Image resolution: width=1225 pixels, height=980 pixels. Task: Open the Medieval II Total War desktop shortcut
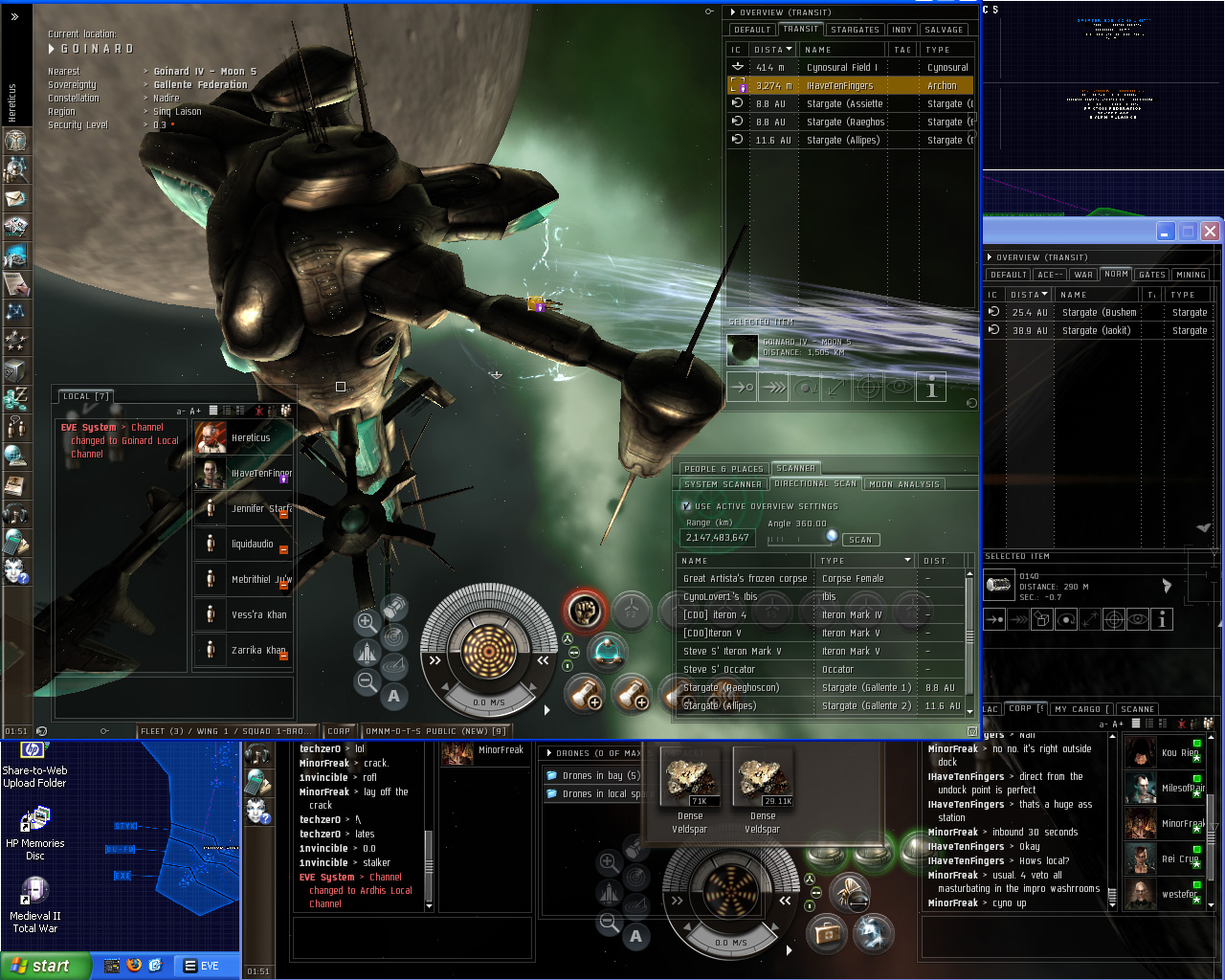click(x=35, y=904)
